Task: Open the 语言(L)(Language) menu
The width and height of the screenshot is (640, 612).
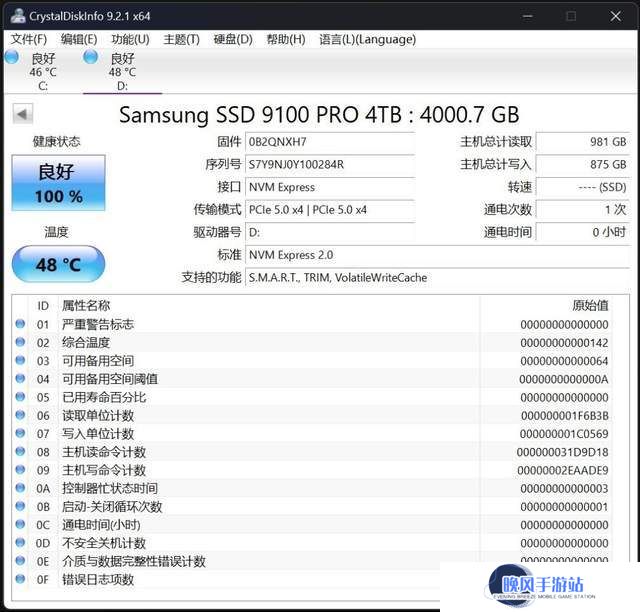Action: click(x=367, y=39)
